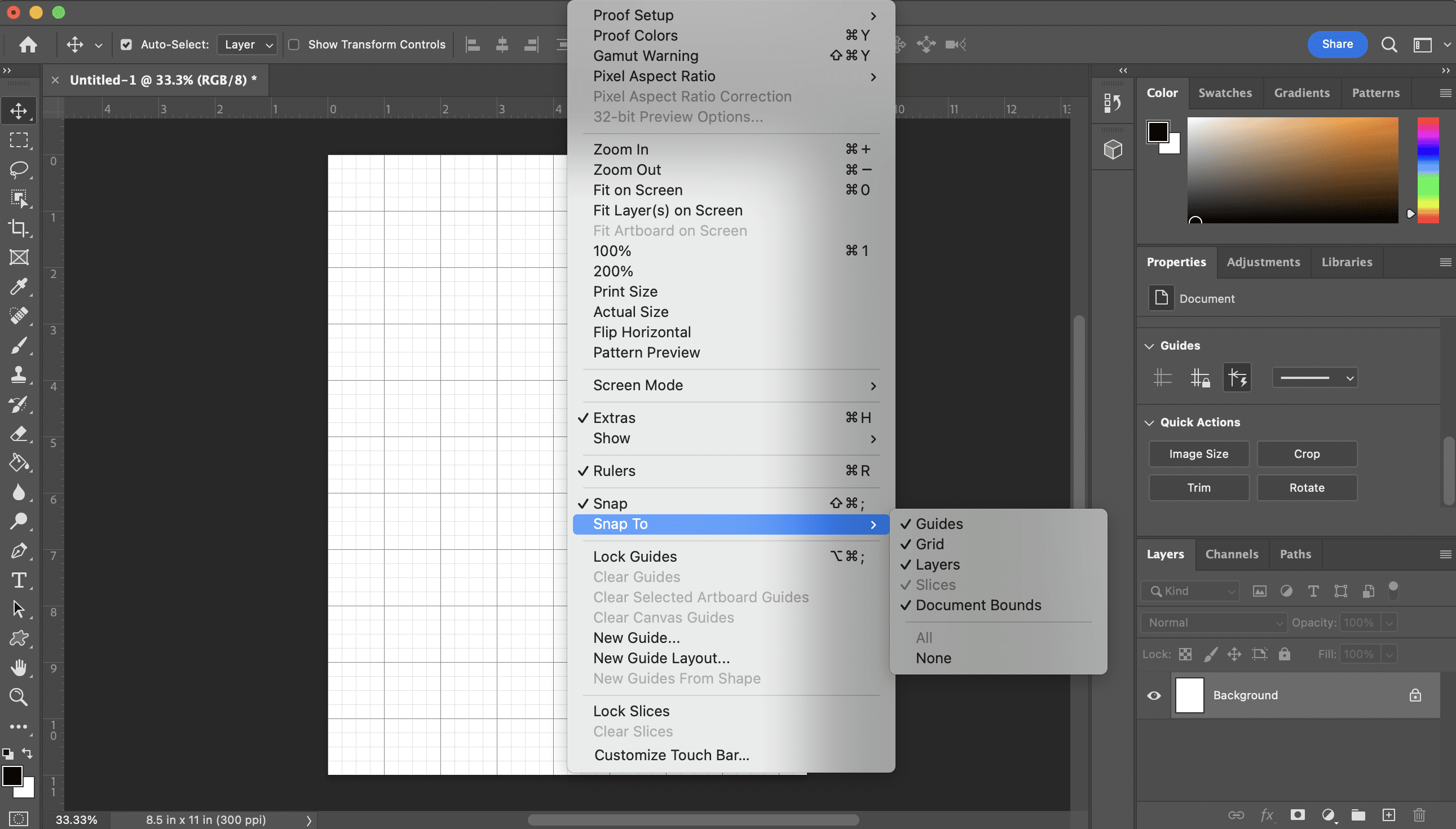
Task: Enable Show Transform Controls
Action: [294, 44]
